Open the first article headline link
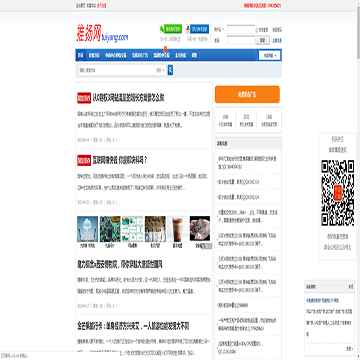The width and height of the screenshot is (360, 360). tap(128, 98)
